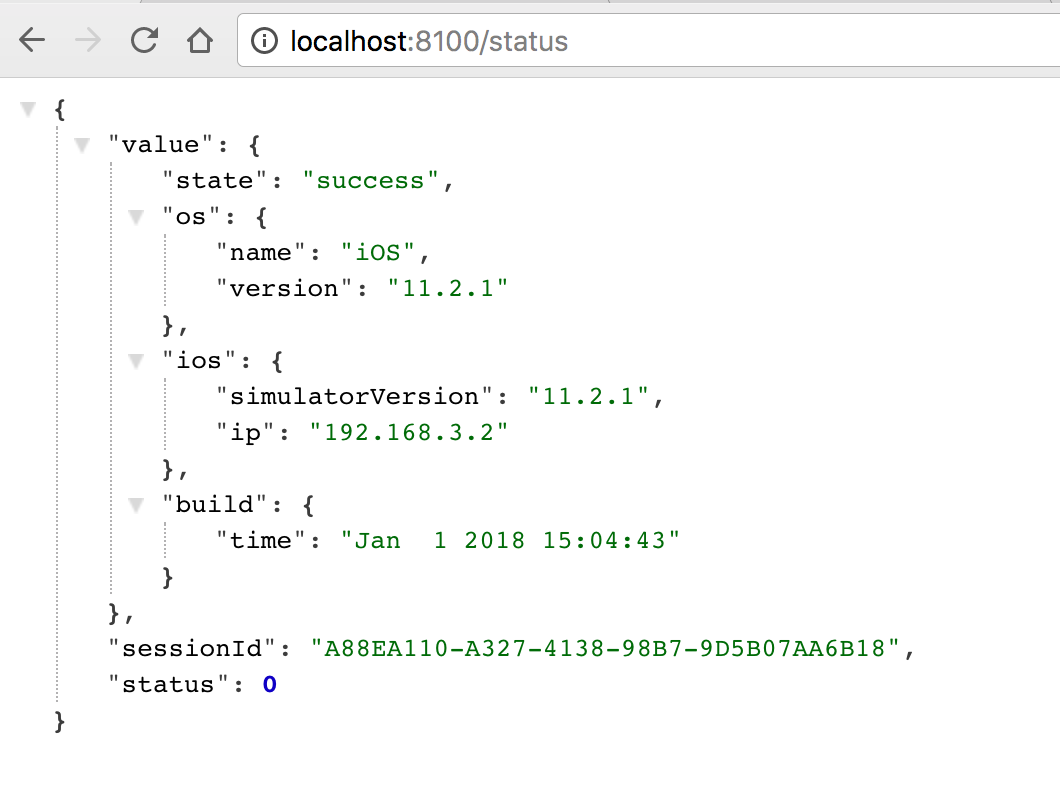This screenshot has height=812, width=1060.
Task: View site information icon in address bar
Action: coord(264,41)
